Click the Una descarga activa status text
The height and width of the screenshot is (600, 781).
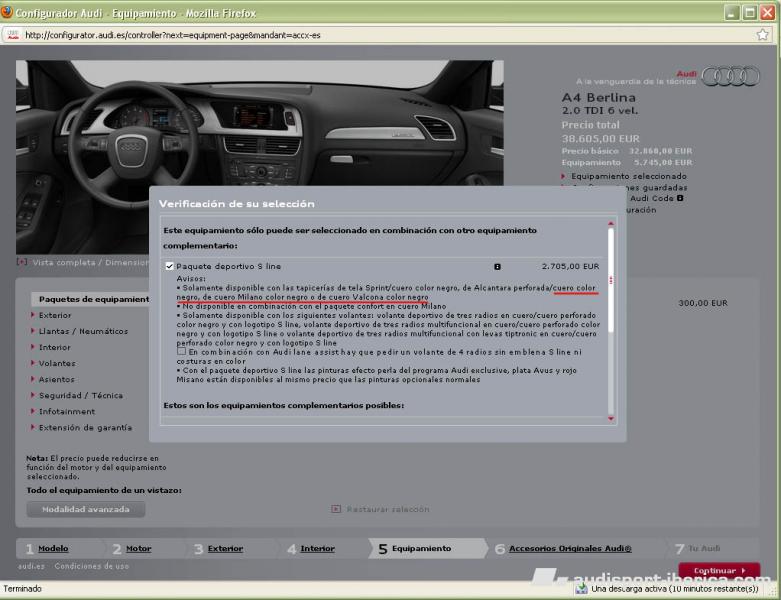pyautogui.click(x=674, y=589)
